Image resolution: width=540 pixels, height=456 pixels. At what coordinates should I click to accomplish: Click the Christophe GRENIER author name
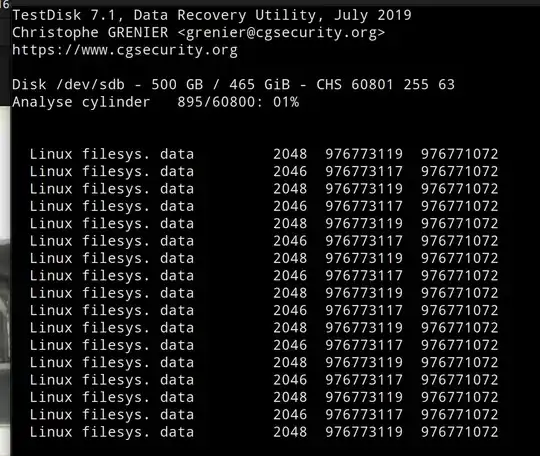[x=90, y=33]
